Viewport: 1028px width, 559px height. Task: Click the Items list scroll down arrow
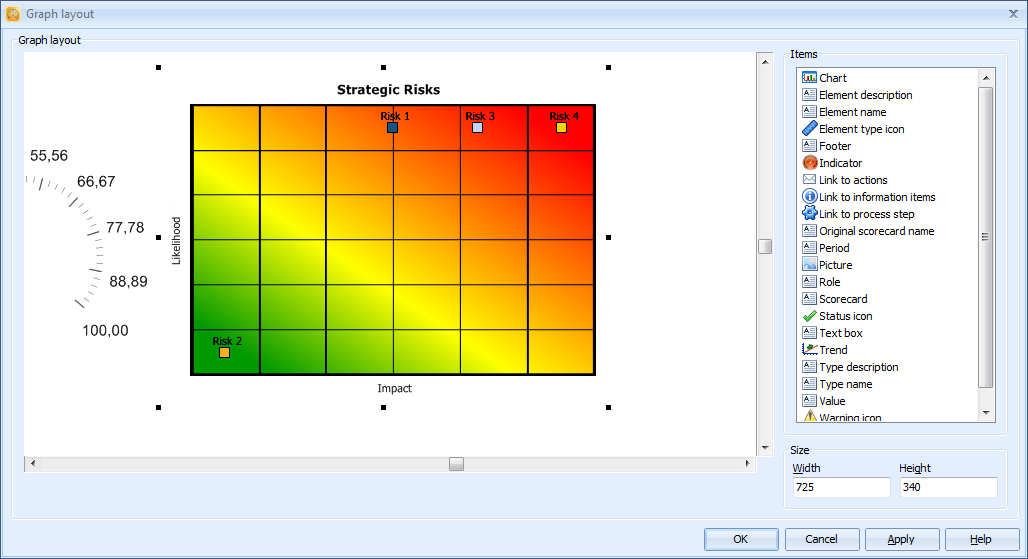point(986,413)
